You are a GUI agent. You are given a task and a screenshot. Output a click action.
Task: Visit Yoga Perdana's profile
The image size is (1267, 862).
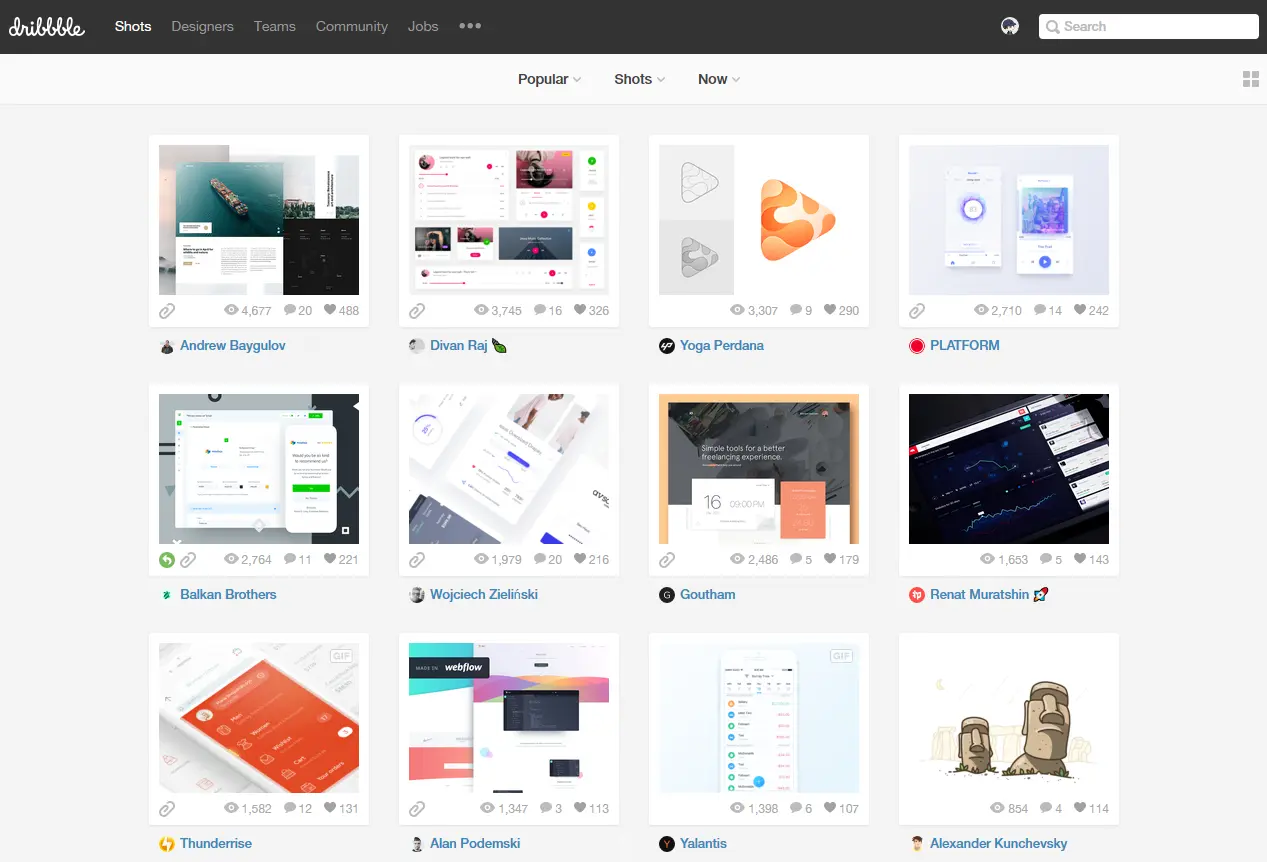point(722,345)
